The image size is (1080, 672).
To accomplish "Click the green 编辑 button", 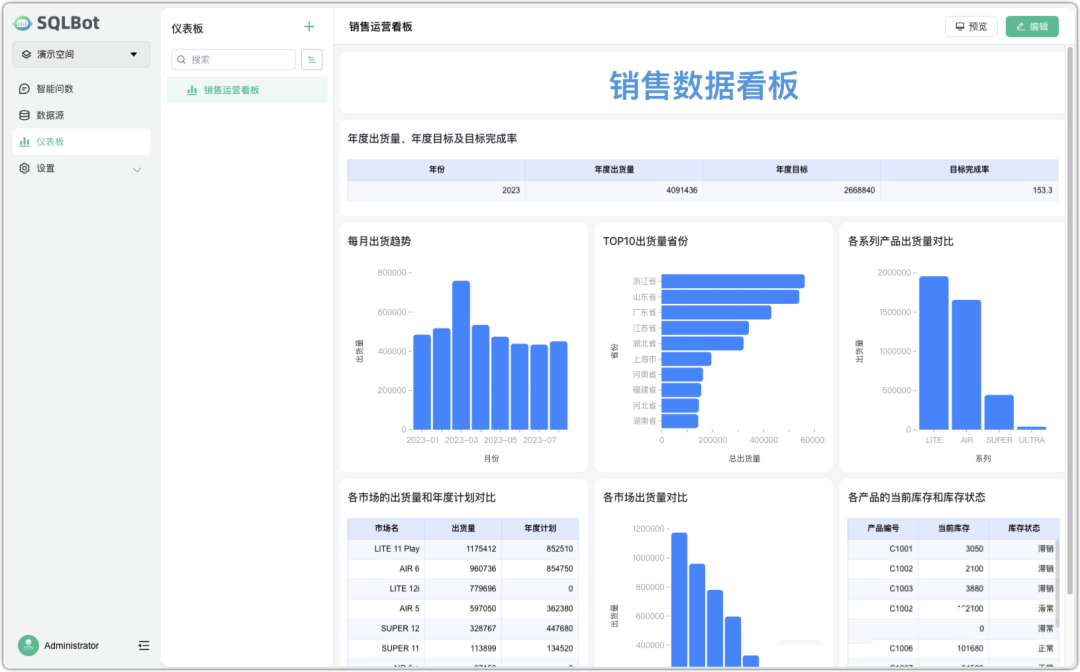I will click(x=1031, y=27).
